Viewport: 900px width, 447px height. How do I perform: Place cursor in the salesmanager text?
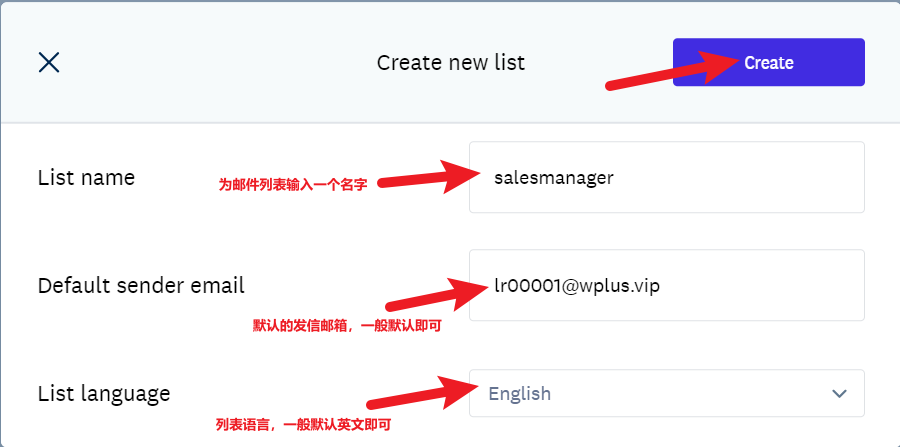[554, 178]
